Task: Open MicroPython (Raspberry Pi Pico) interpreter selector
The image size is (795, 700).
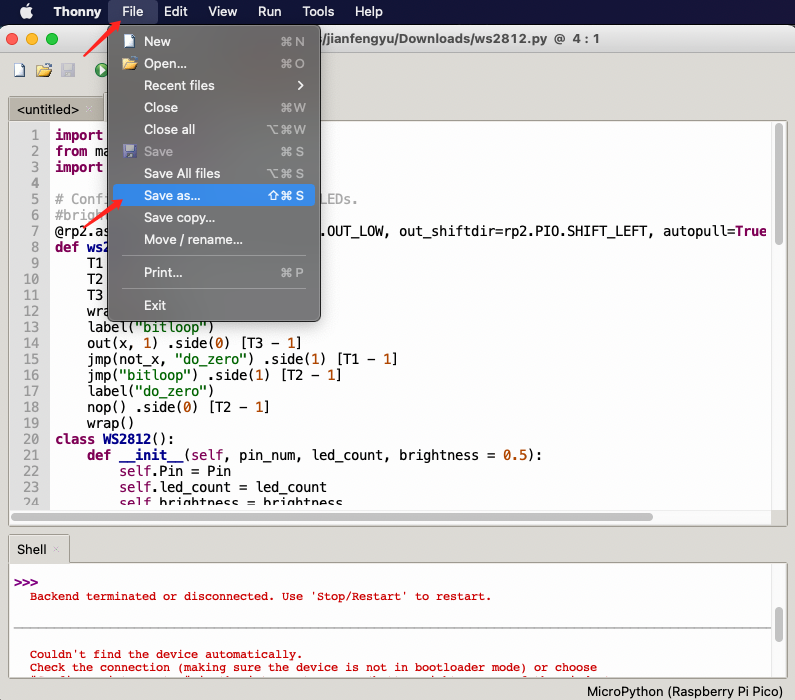Action: (684, 691)
